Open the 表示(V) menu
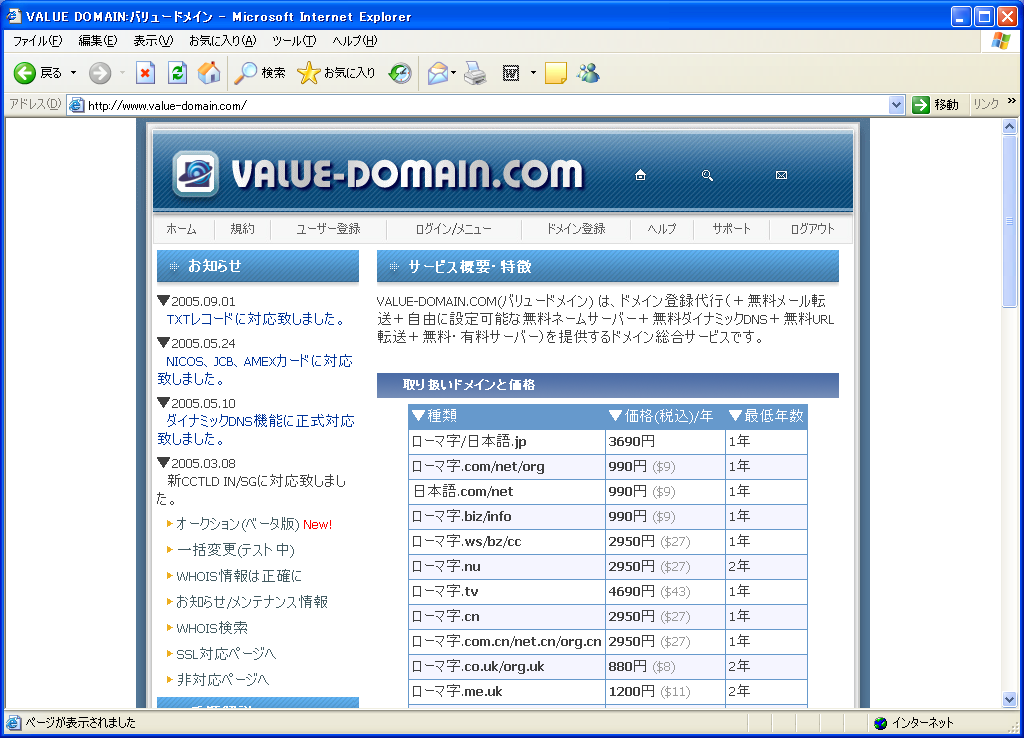This screenshot has width=1024, height=738. (x=153, y=41)
